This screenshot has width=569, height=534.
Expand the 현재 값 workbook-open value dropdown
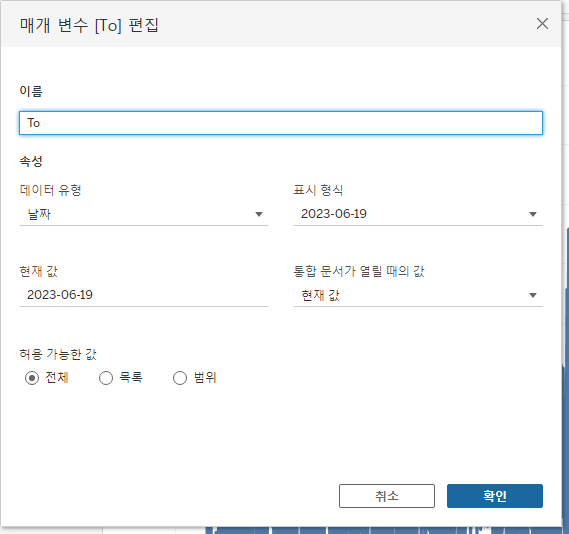click(x=418, y=295)
